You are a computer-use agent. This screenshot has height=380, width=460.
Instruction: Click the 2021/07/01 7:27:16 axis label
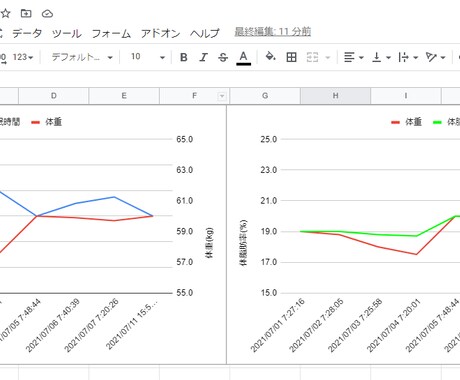coord(278,325)
